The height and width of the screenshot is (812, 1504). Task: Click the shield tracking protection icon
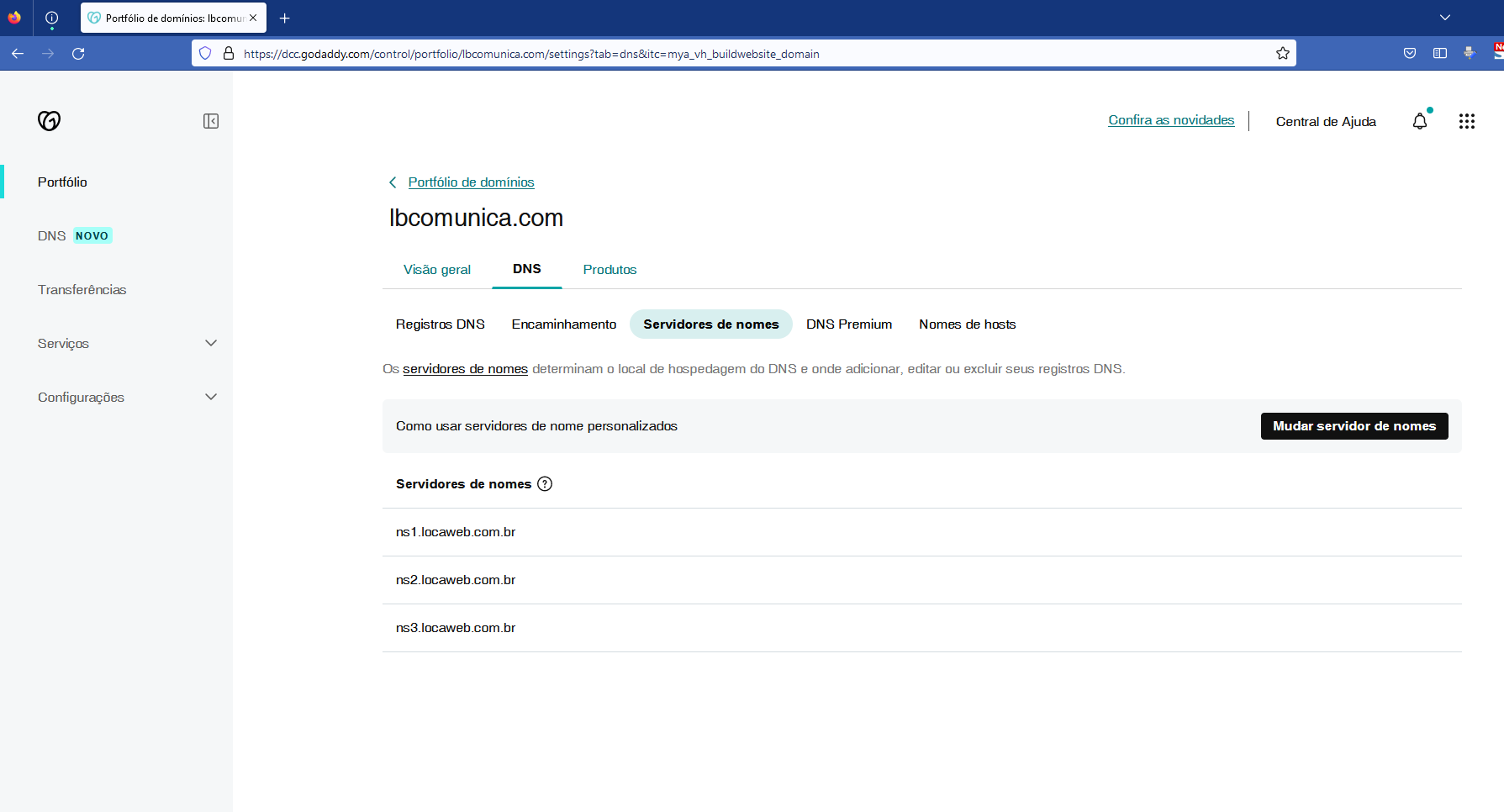coord(205,53)
